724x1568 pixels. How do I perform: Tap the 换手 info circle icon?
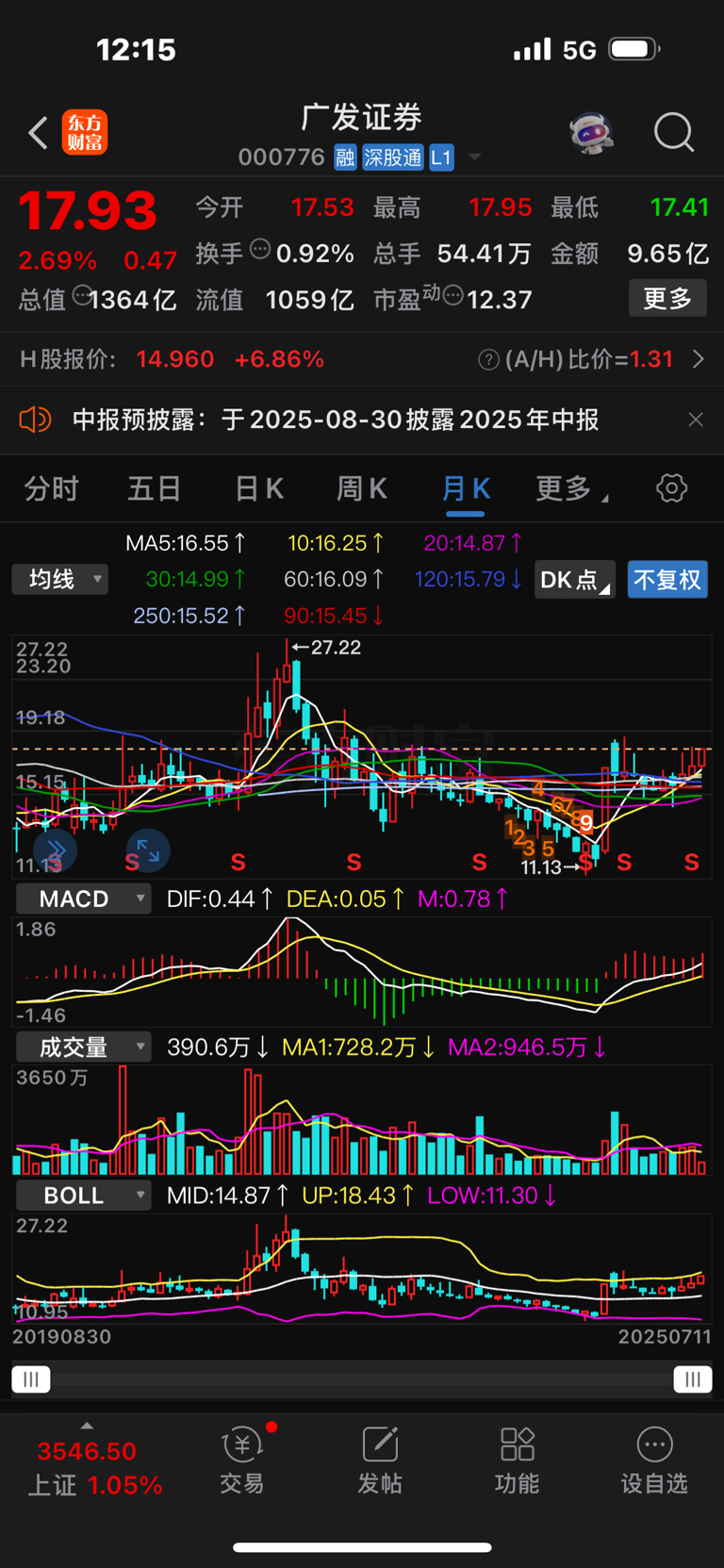coord(260,250)
